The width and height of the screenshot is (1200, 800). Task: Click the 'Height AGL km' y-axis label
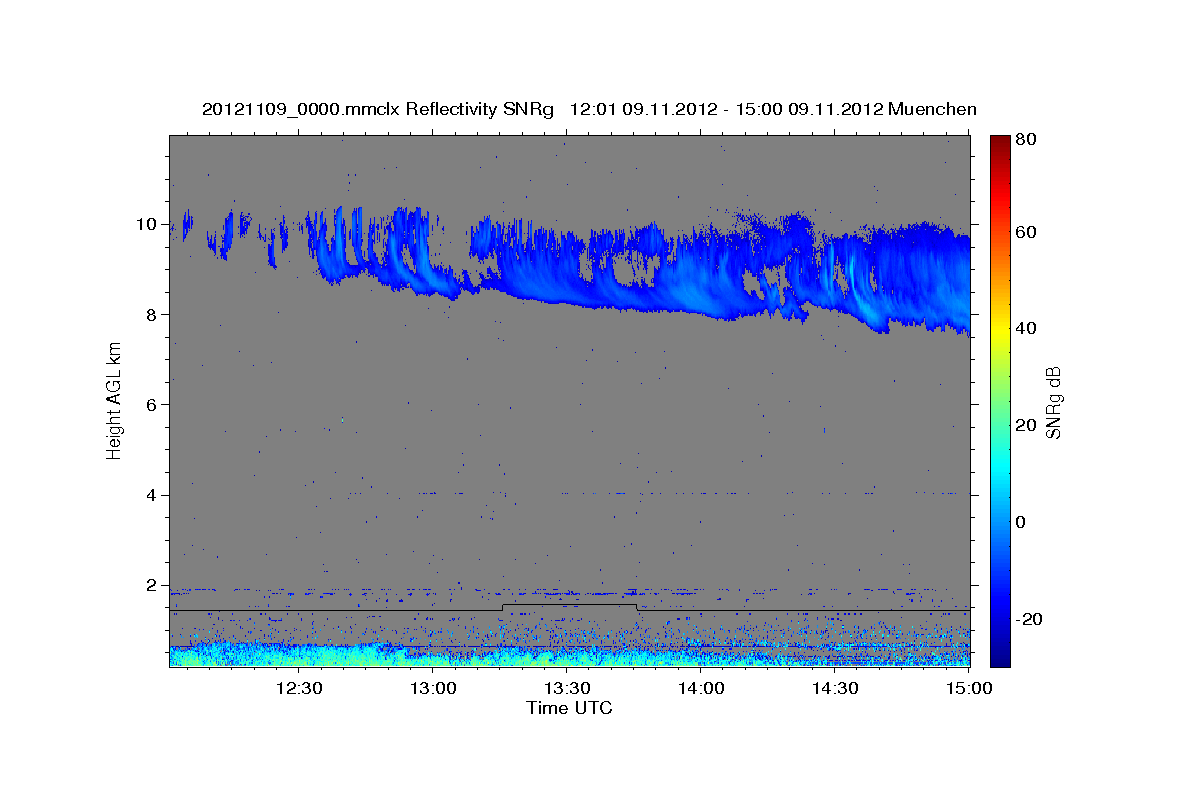pos(114,400)
